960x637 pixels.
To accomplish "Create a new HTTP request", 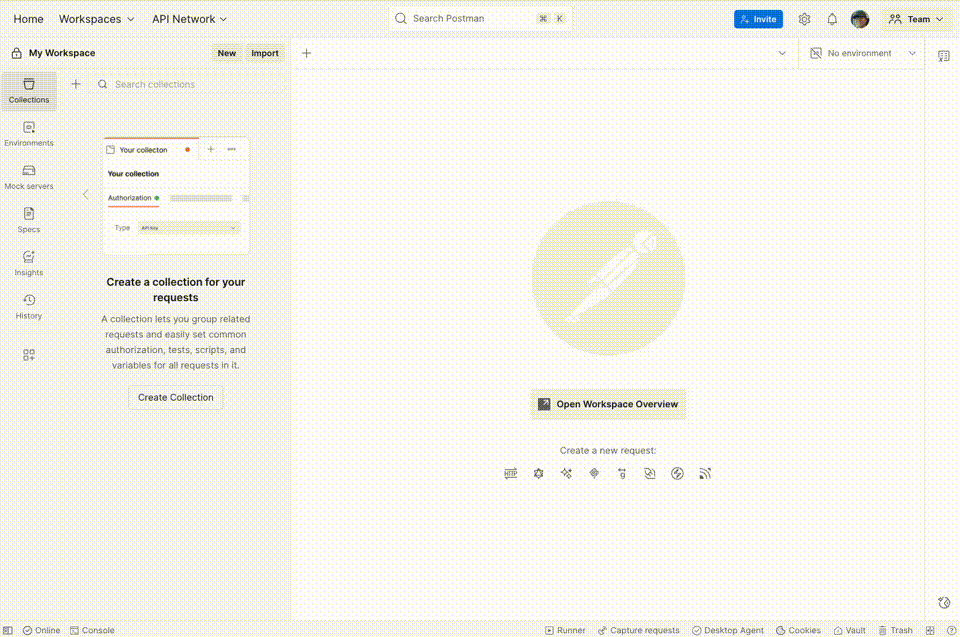I will point(511,473).
